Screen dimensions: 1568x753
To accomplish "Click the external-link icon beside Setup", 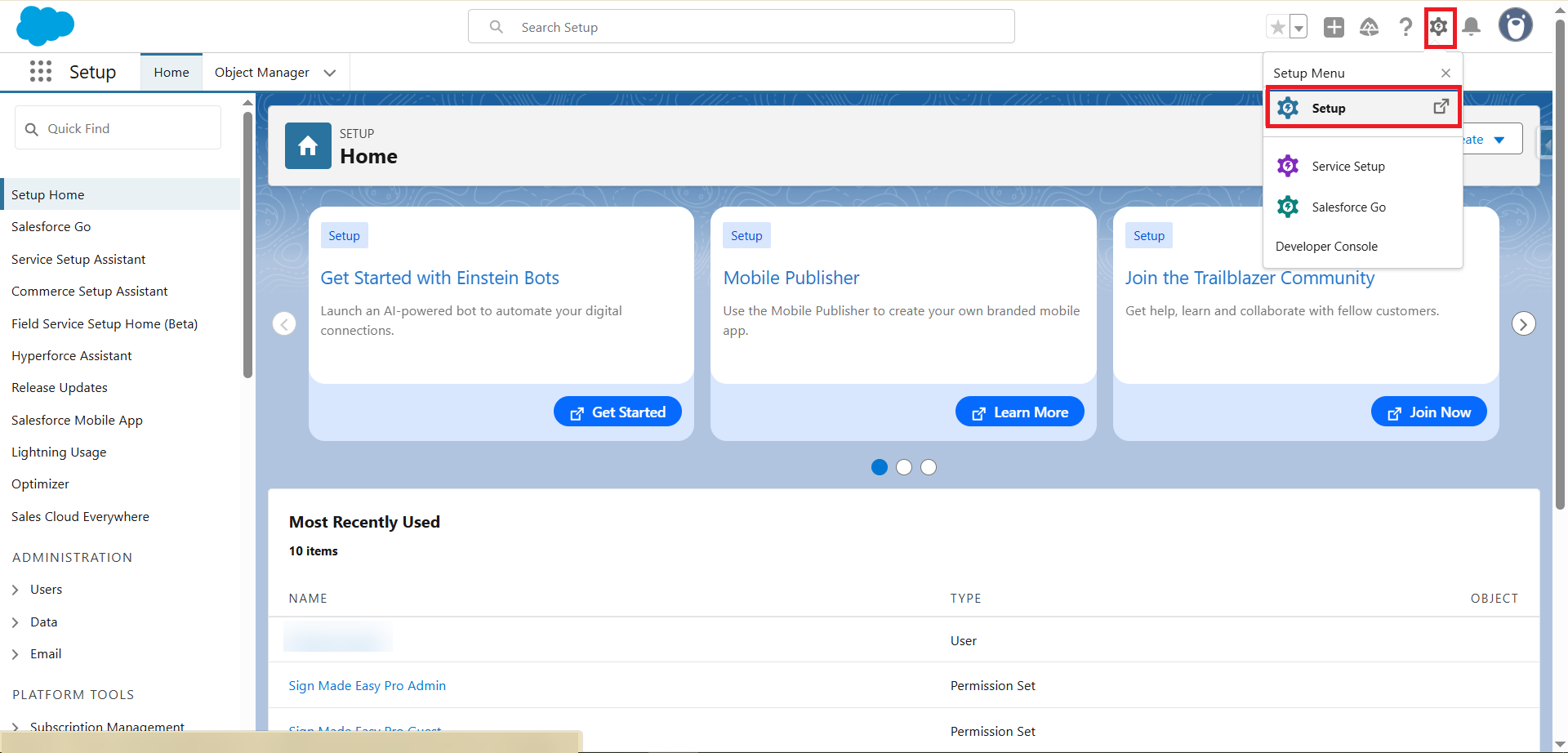I will click(1441, 107).
